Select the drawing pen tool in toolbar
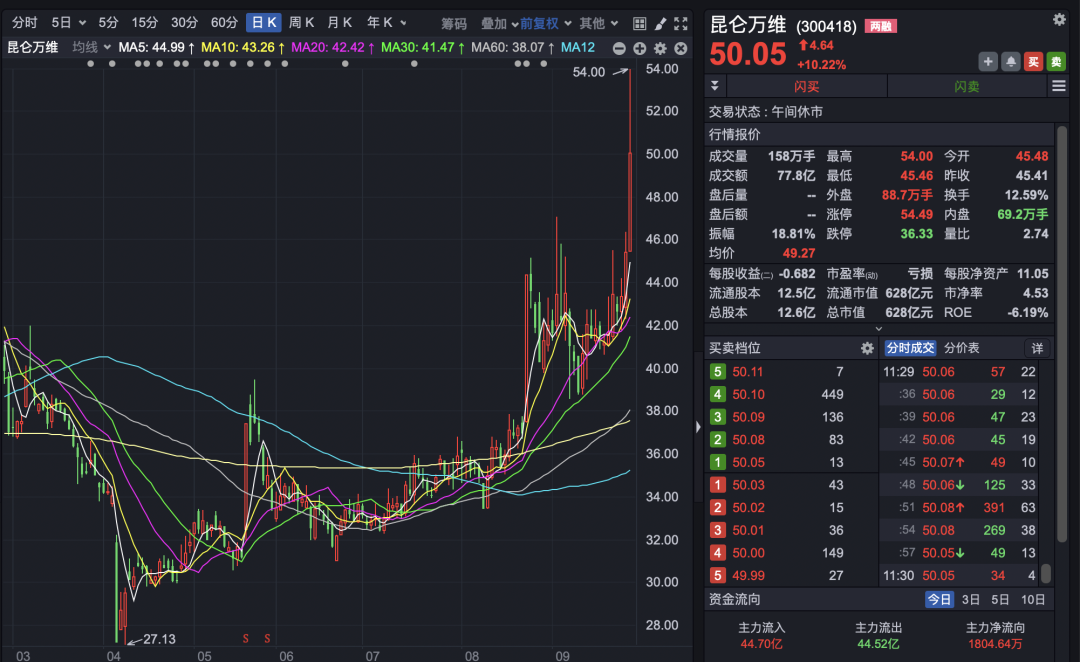Viewport: 1080px width, 662px height. (659, 22)
